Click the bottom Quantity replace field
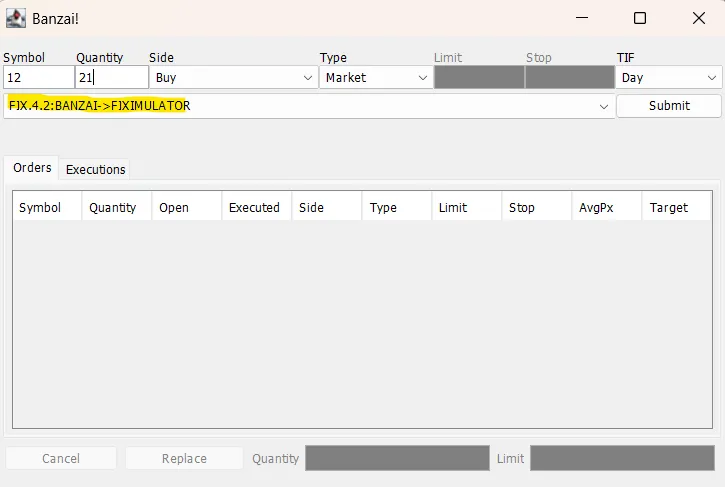The image size is (725, 487). point(397,458)
